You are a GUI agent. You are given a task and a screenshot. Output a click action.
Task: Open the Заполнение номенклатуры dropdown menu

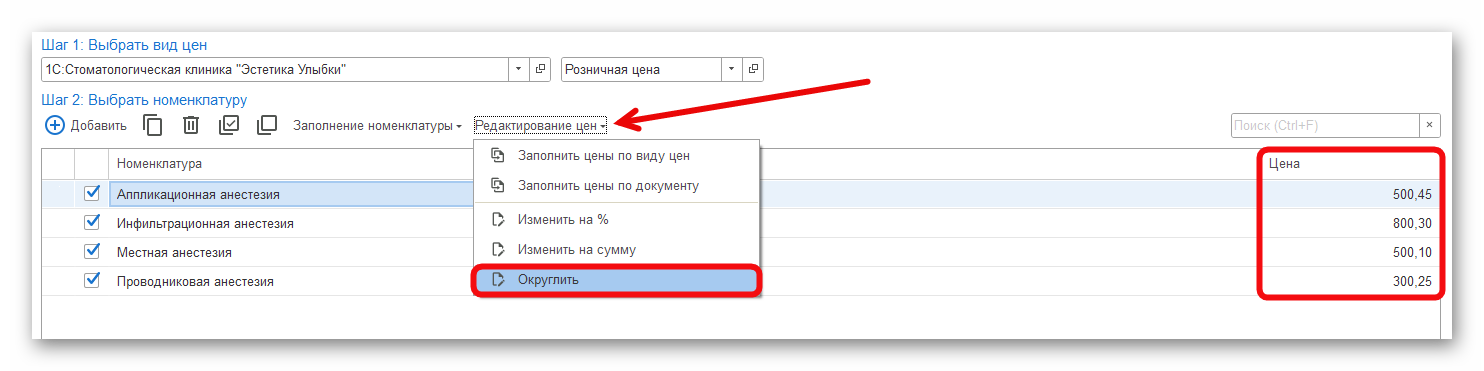pos(377,126)
